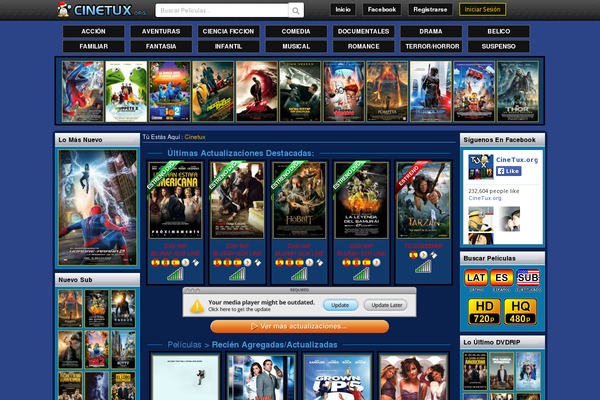Open the Rio 2 poster in carousel
Image resolution: width=600 pixels, height=400 pixels.
(170, 91)
